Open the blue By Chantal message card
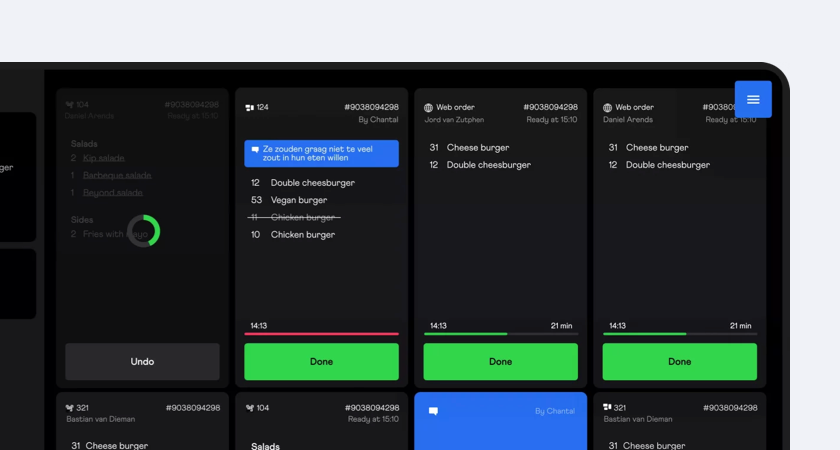Viewport: 840px width, 450px height. click(x=500, y=421)
